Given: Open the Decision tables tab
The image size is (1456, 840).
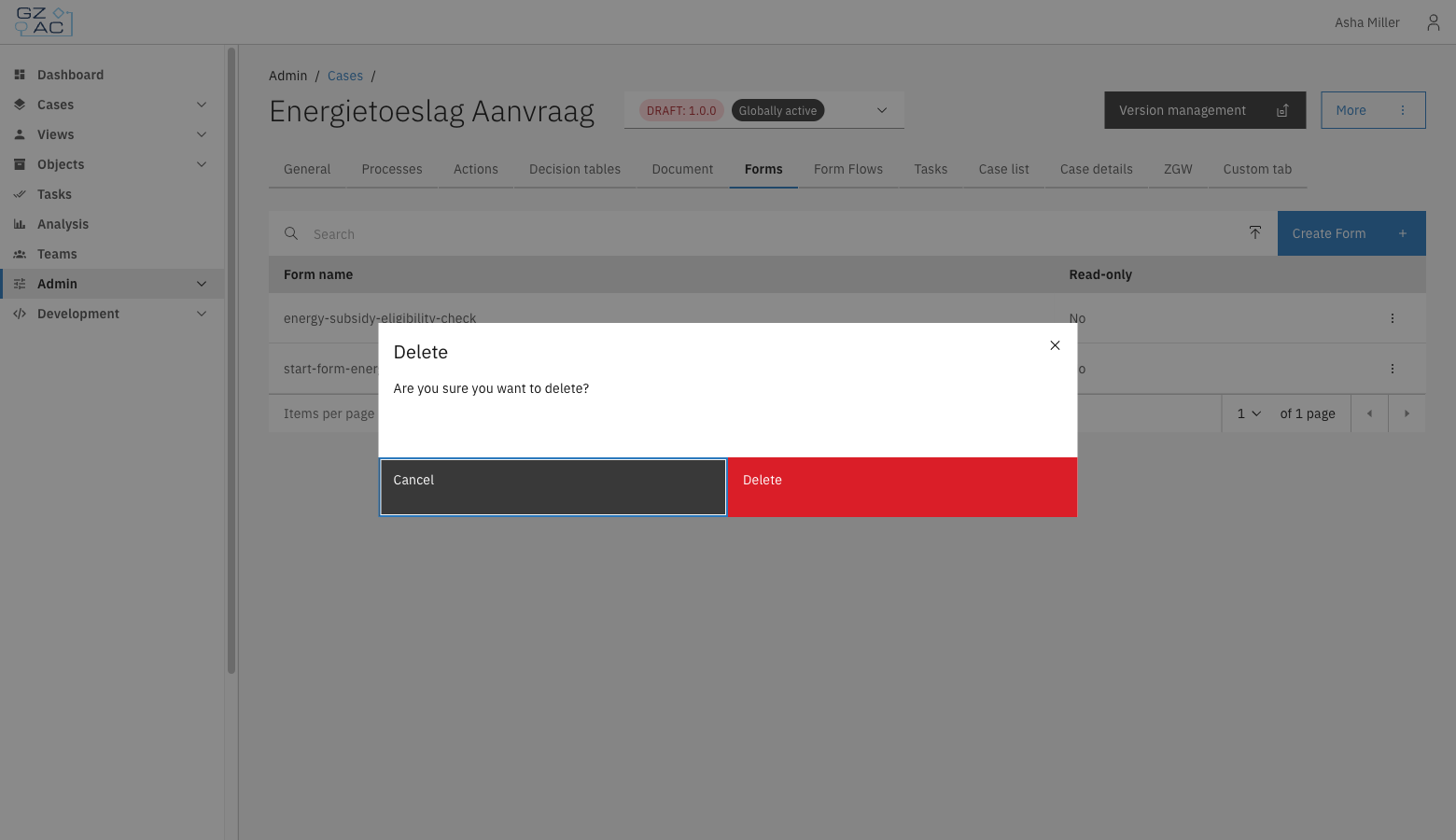Looking at the screenshot, I should coord(575,169).
